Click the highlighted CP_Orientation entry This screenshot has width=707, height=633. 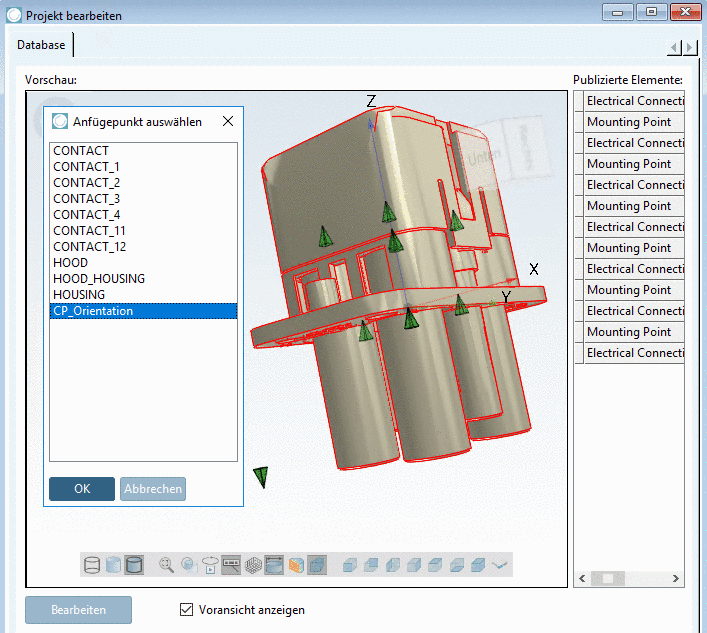click(x=143, y=311)
